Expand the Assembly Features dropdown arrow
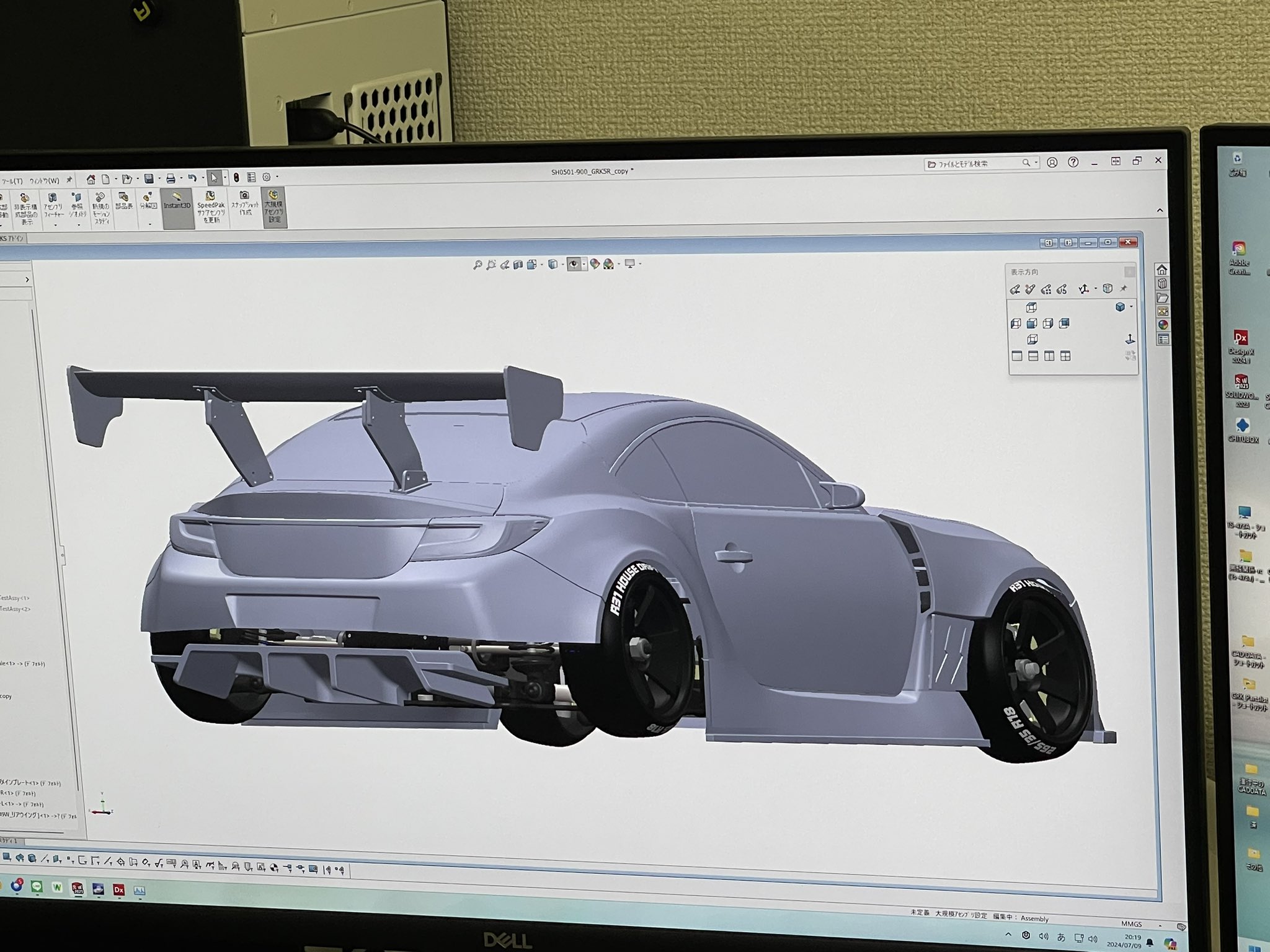The height and width of the screenshot is (952, 1270). click(x=55, y=226)
